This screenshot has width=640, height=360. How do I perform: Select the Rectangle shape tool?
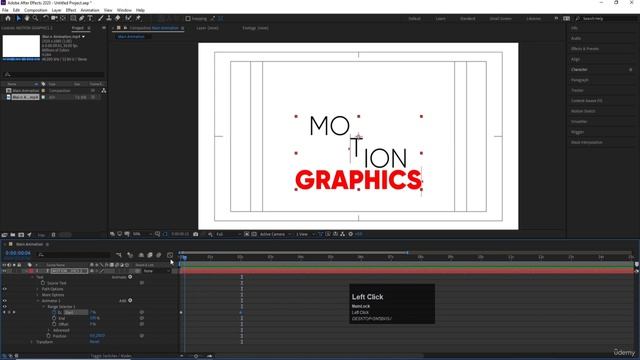click(x=73, y=18)
